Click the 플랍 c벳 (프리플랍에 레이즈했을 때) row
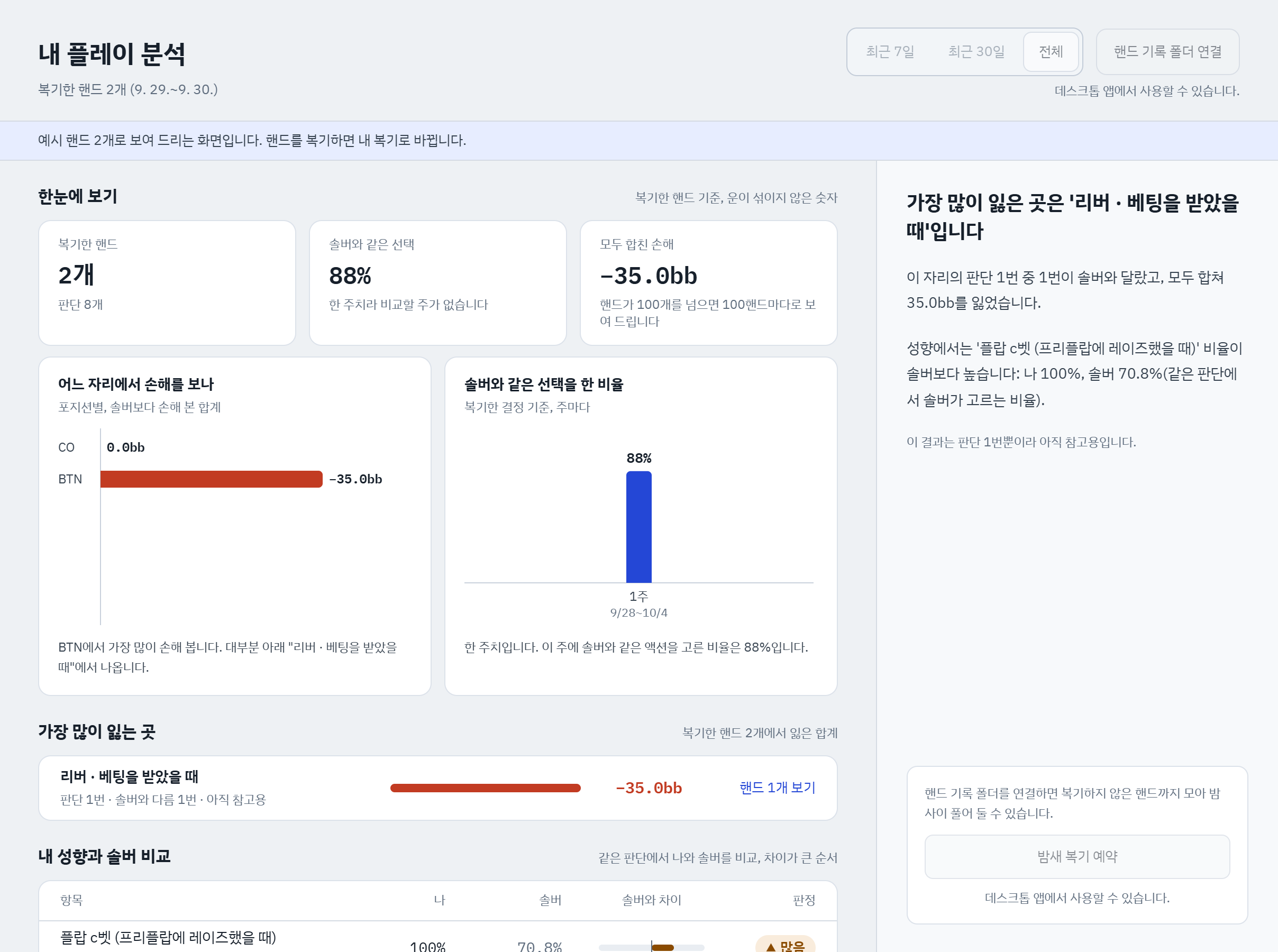 point(438,937)
